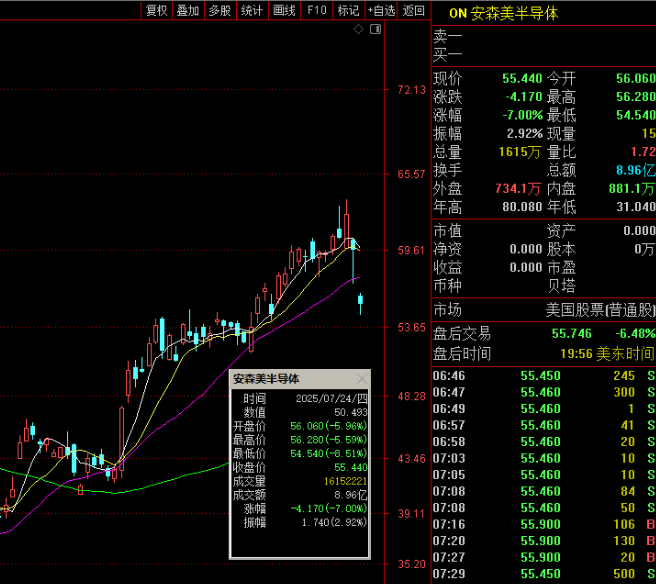Select the 07:29 trade tick row
656x584 pixels.
point(543,574)
